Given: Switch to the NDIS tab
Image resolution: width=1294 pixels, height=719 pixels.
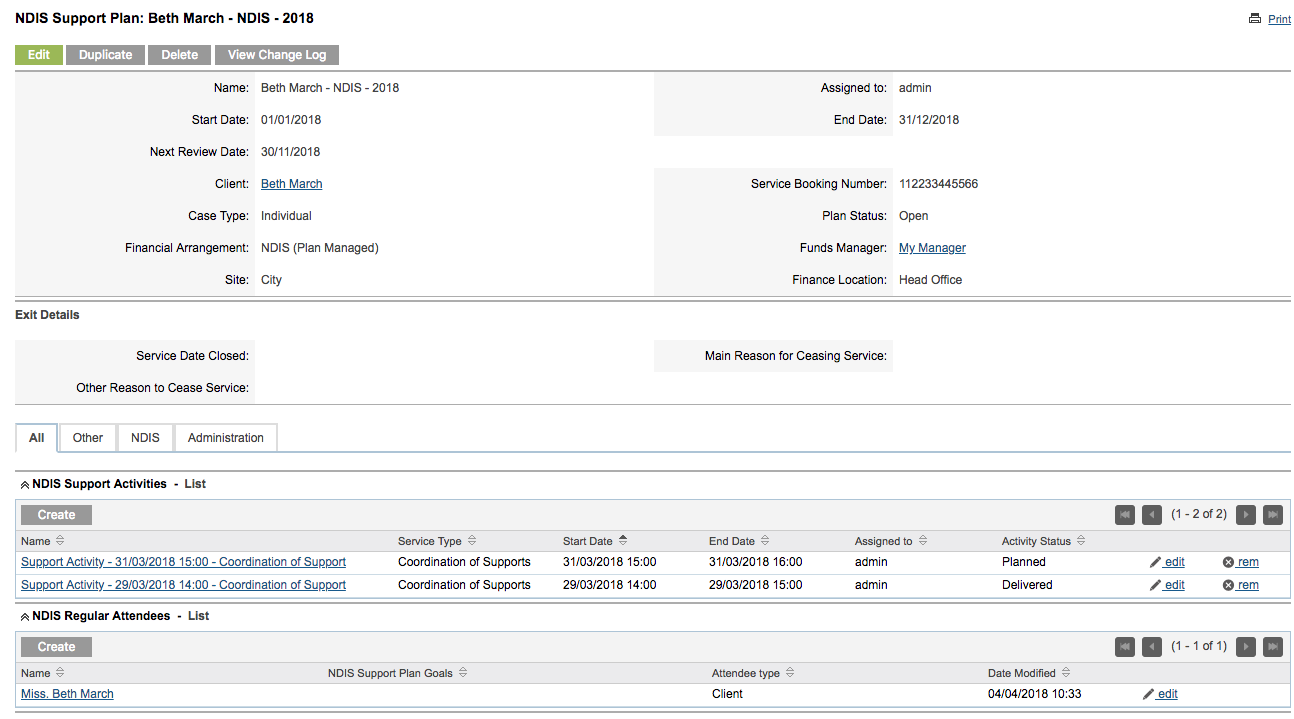Looking at the screenshot, I should [145, 438].
